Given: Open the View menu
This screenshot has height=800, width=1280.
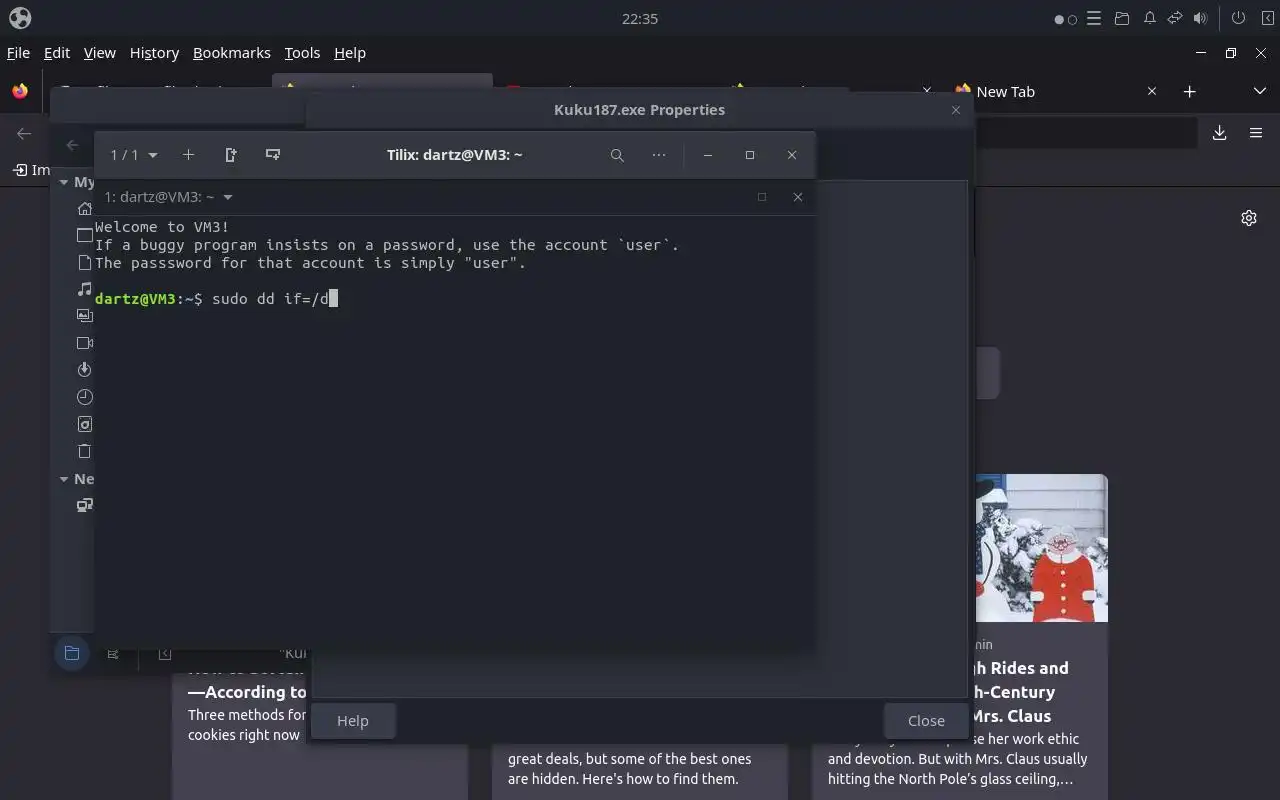Looking at the screenshot, I should pos(100,53).
